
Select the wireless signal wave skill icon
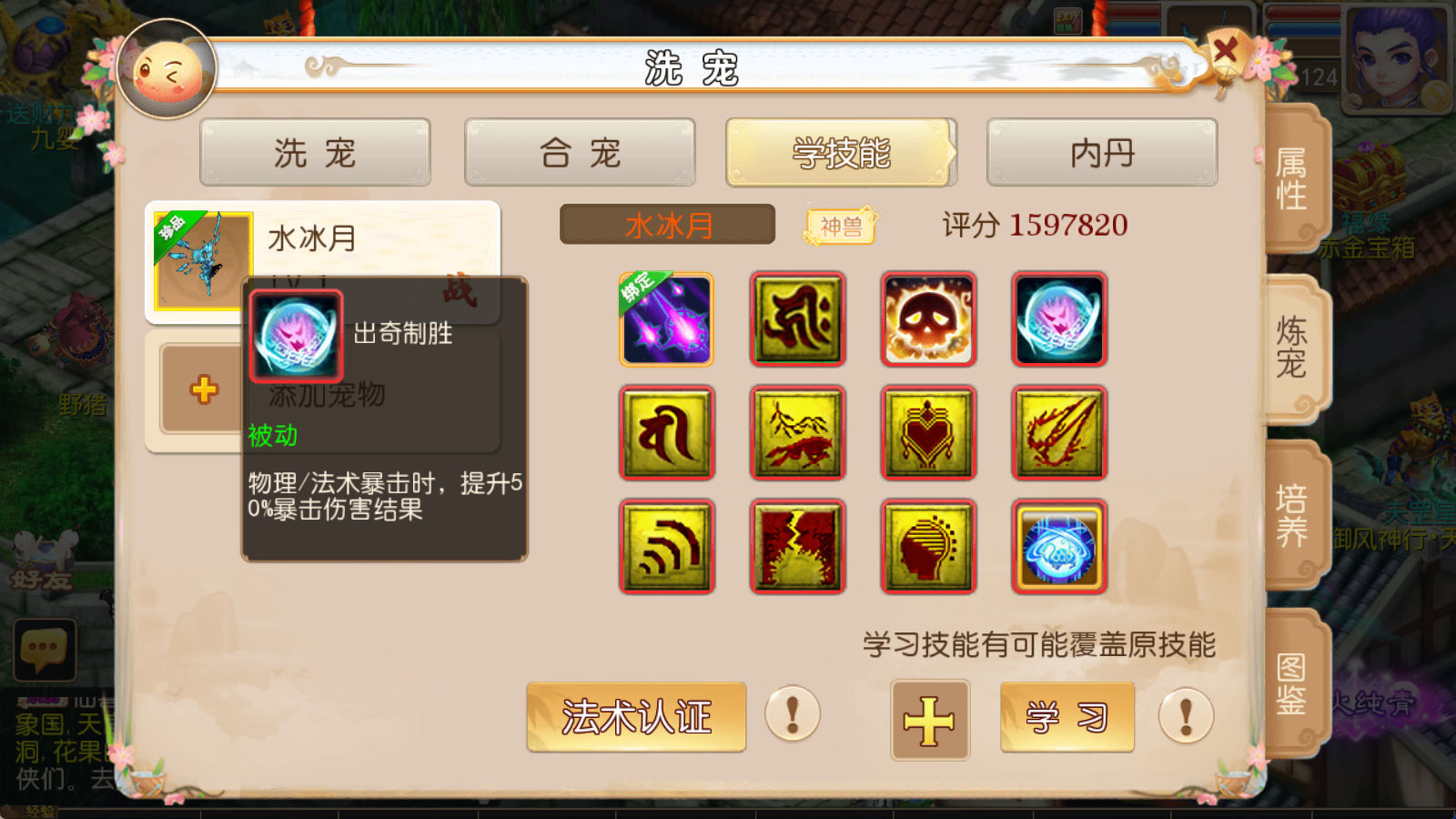tap(667, 547)
